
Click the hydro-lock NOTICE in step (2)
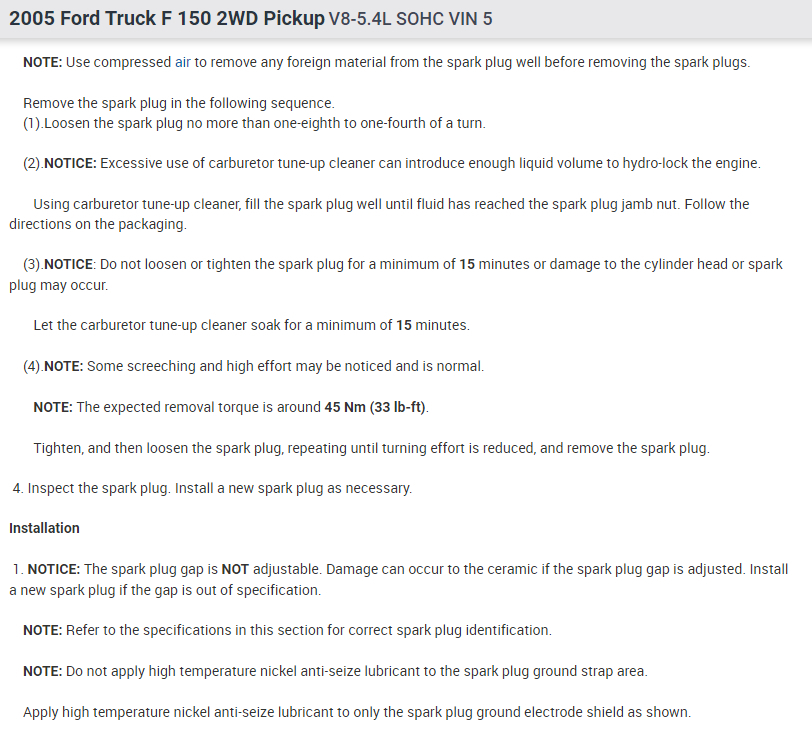[391, 163]
